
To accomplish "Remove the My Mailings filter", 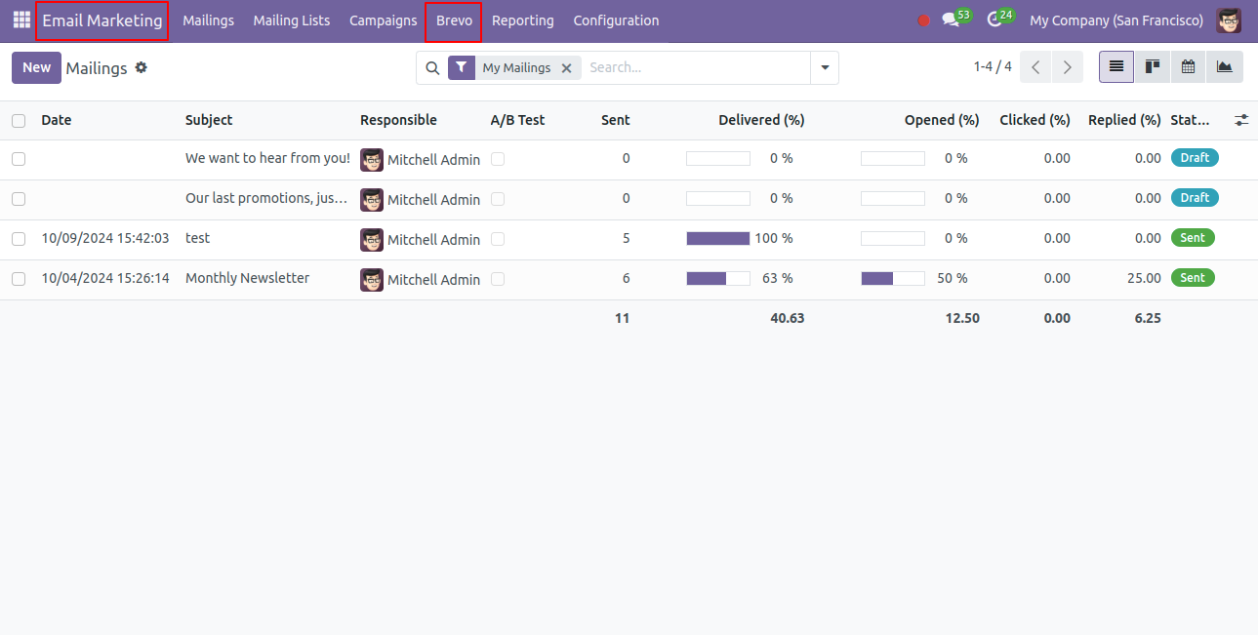I will click(x=566, y=68).
